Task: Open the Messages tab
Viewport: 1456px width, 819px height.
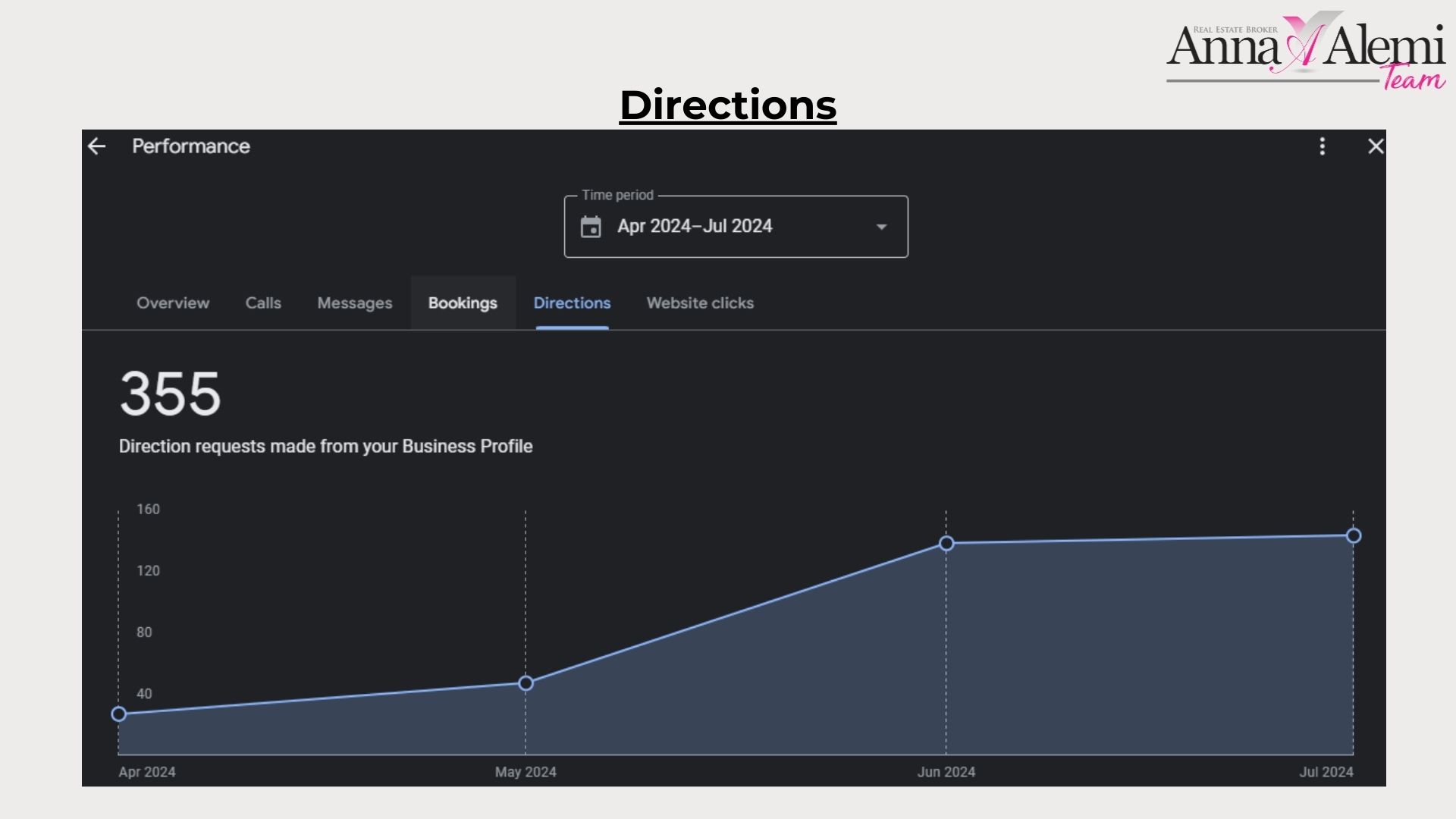Action: (x=354, y=303)
